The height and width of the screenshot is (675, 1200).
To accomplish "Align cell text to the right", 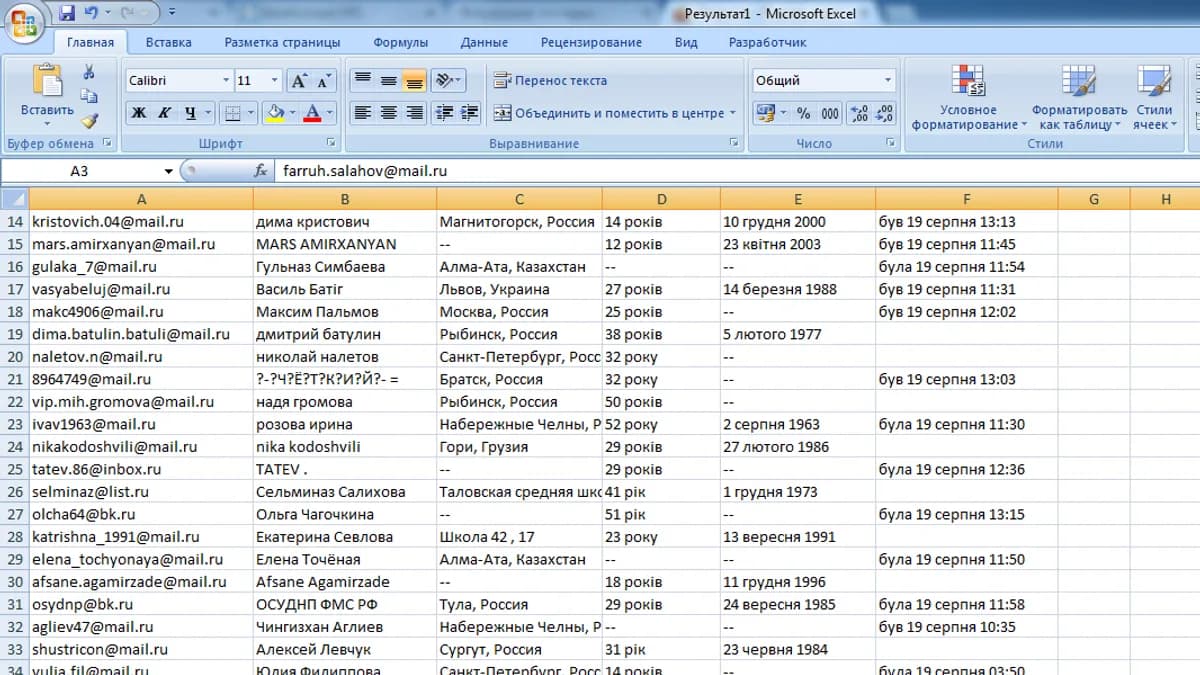I will point(414,113).
